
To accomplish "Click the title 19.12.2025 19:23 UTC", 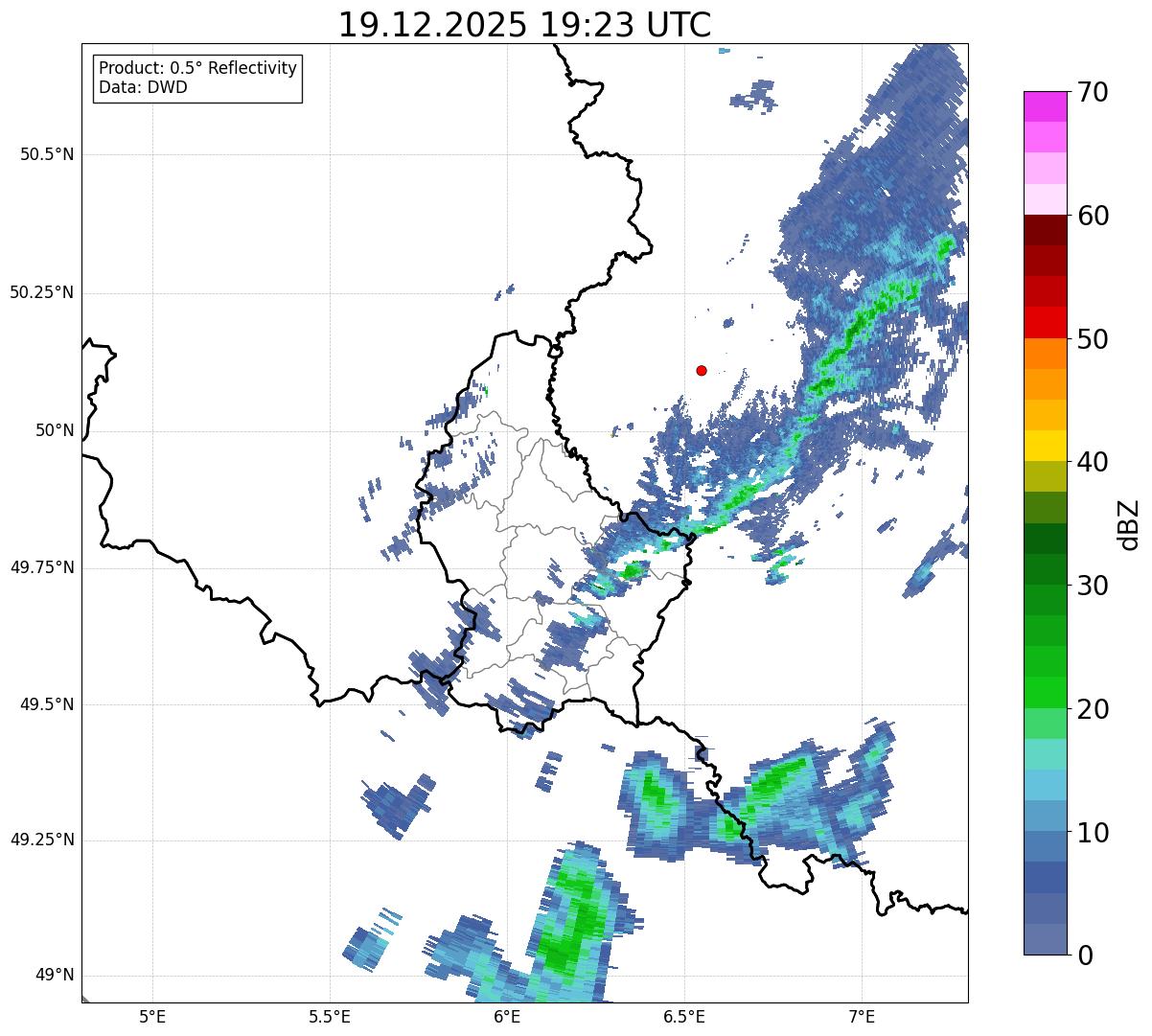I will 524,25.
